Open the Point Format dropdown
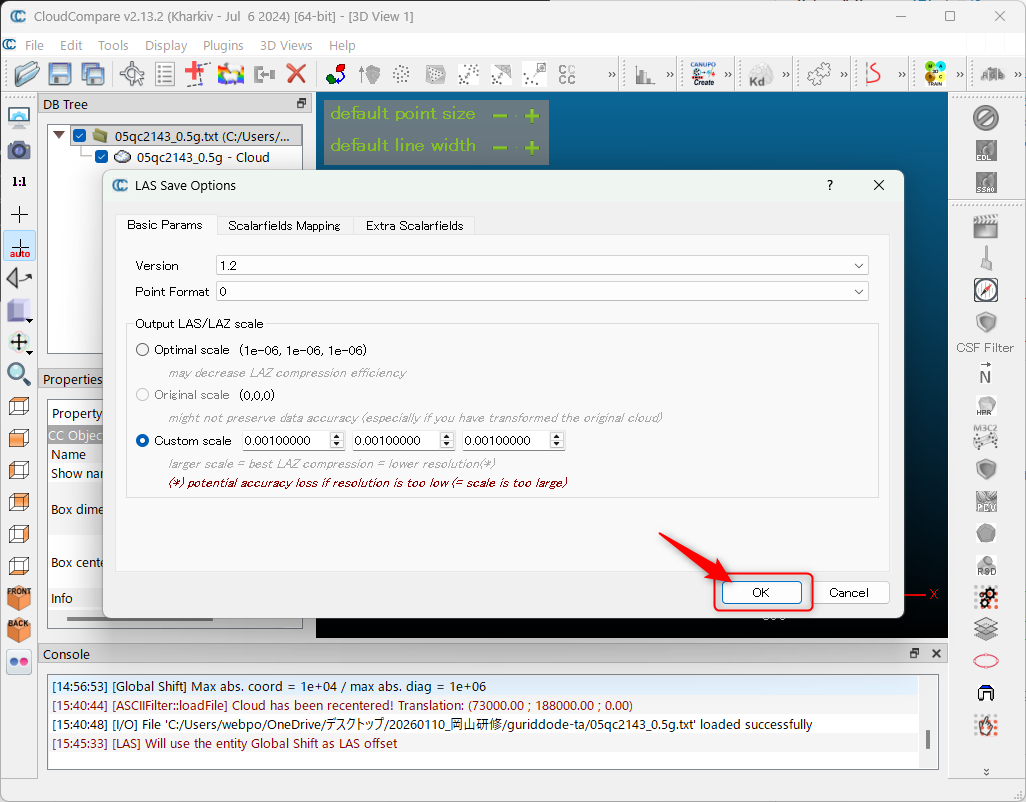This screenshot has width=1026, height=802. click(x=542, y=291)
